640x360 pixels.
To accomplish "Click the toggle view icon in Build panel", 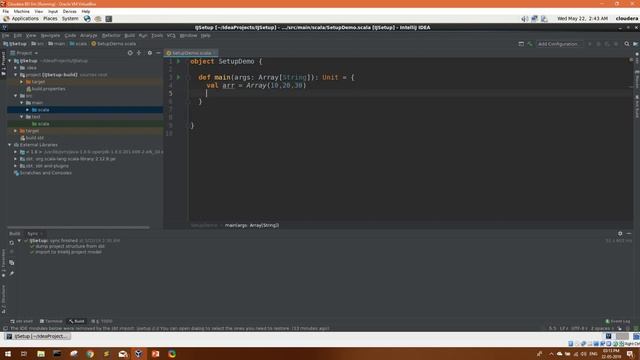I will pos(11,262).
